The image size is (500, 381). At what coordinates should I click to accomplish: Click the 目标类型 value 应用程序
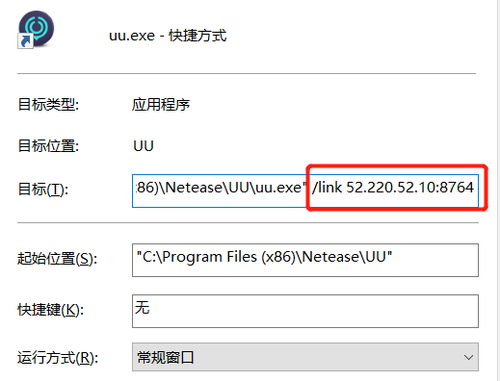tap(161, 105)
